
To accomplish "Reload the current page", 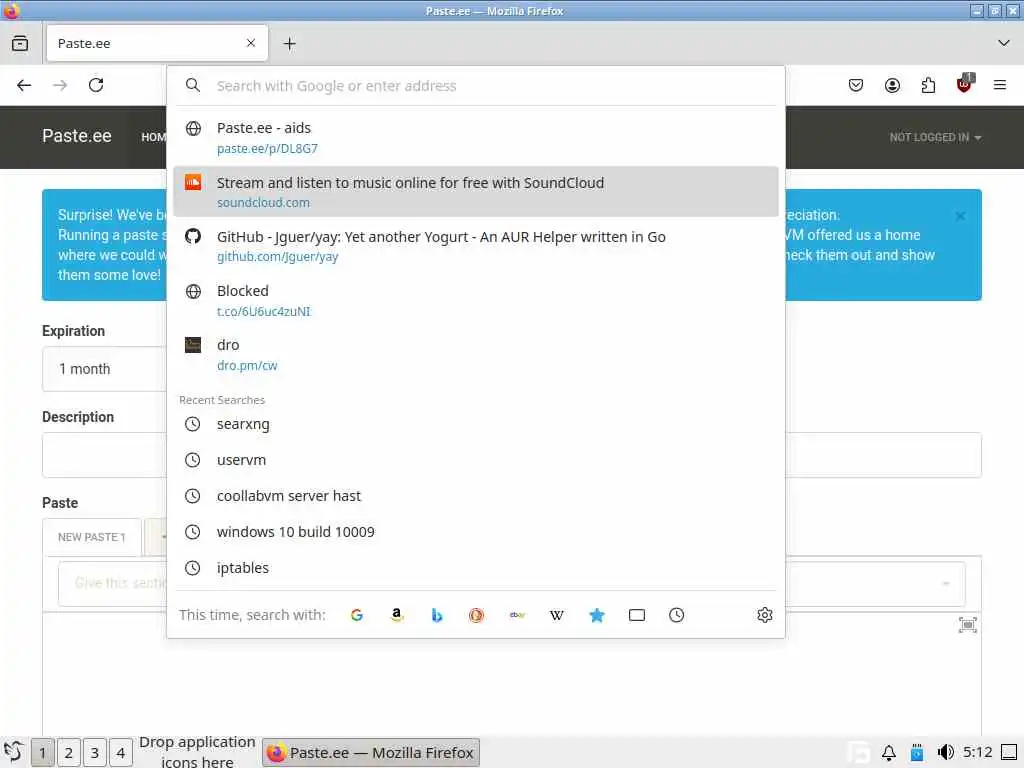I will (x=96, y=86).
